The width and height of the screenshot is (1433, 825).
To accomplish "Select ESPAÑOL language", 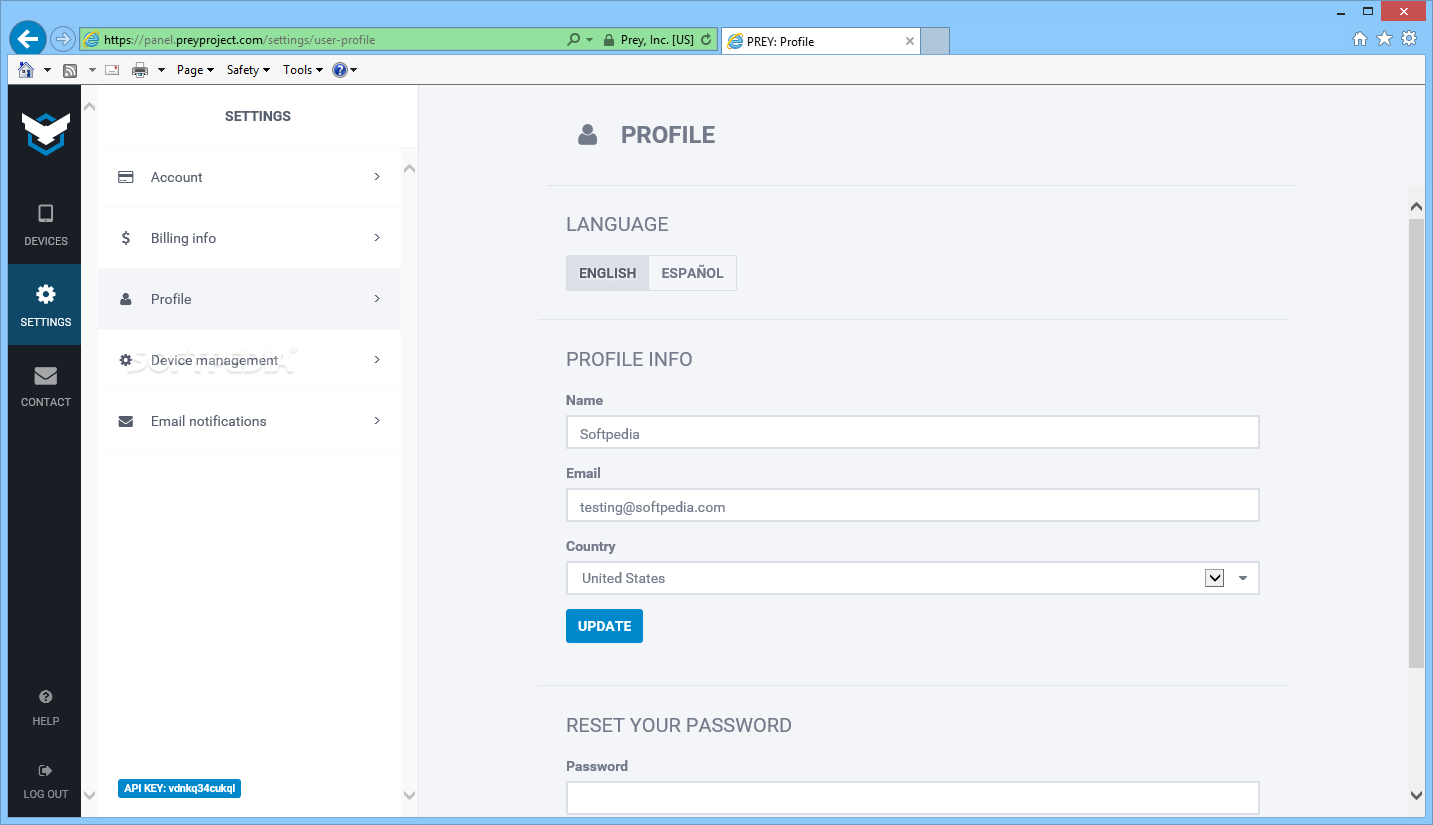I will 692,273.
